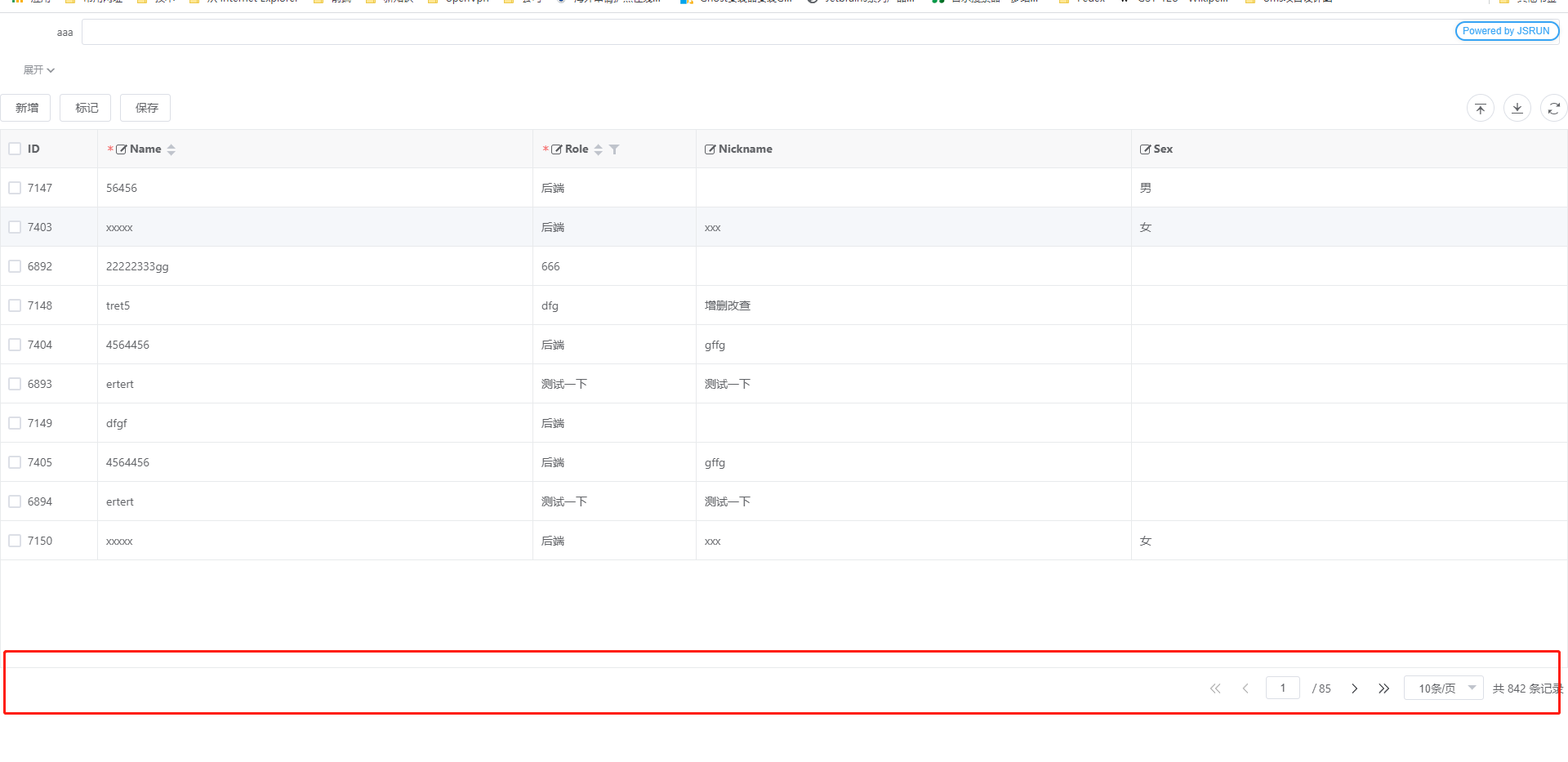Click the edit icon in the Name column header
Screen dimensions: 1568x762
pos(121,149)
